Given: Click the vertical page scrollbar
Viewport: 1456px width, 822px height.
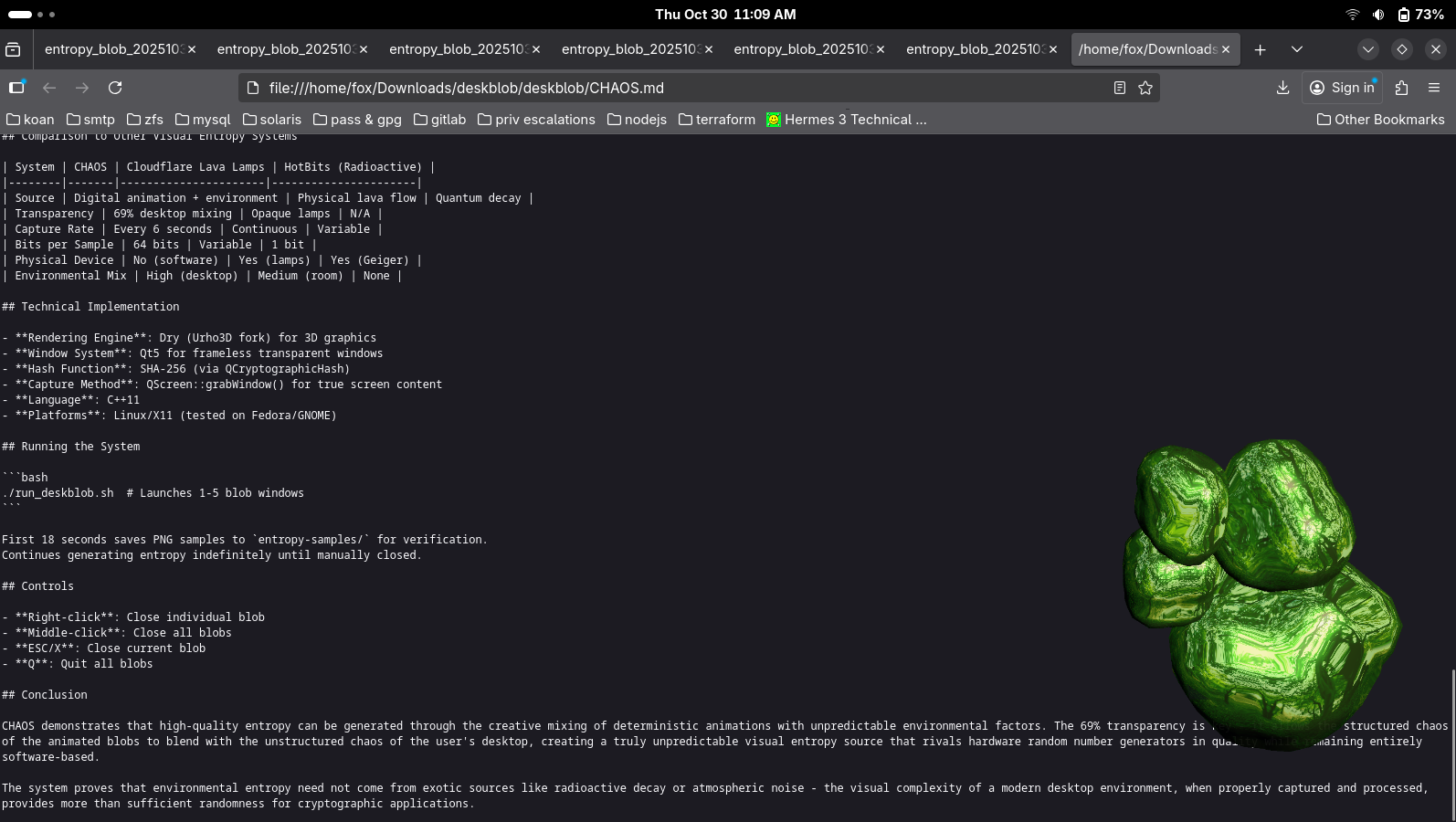Looking at the screenshot, I should click(x=1451, y=740).
